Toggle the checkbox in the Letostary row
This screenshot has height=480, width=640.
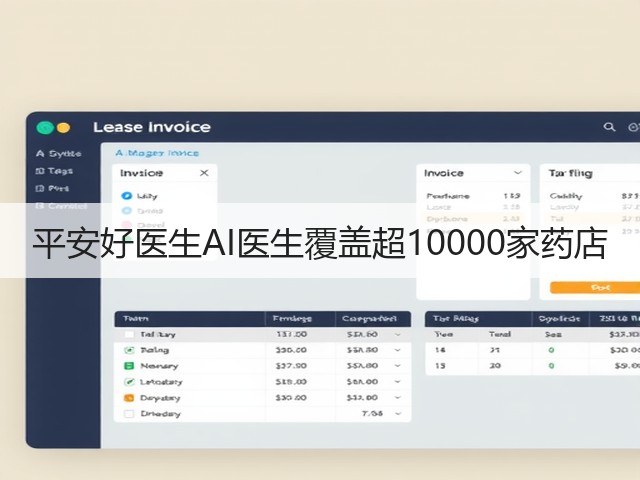(129, 382)
